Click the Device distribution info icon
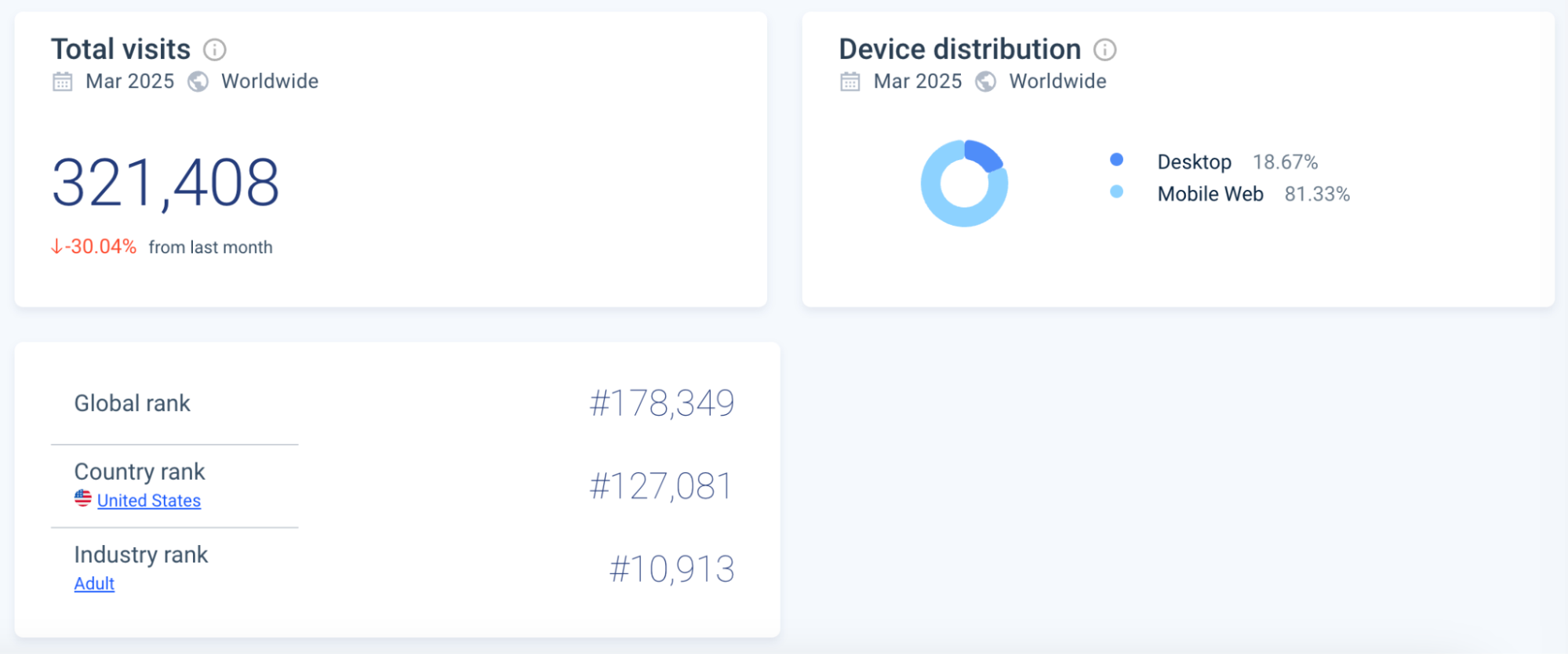The image size is (1568, 654). [x=1105, y=50]
